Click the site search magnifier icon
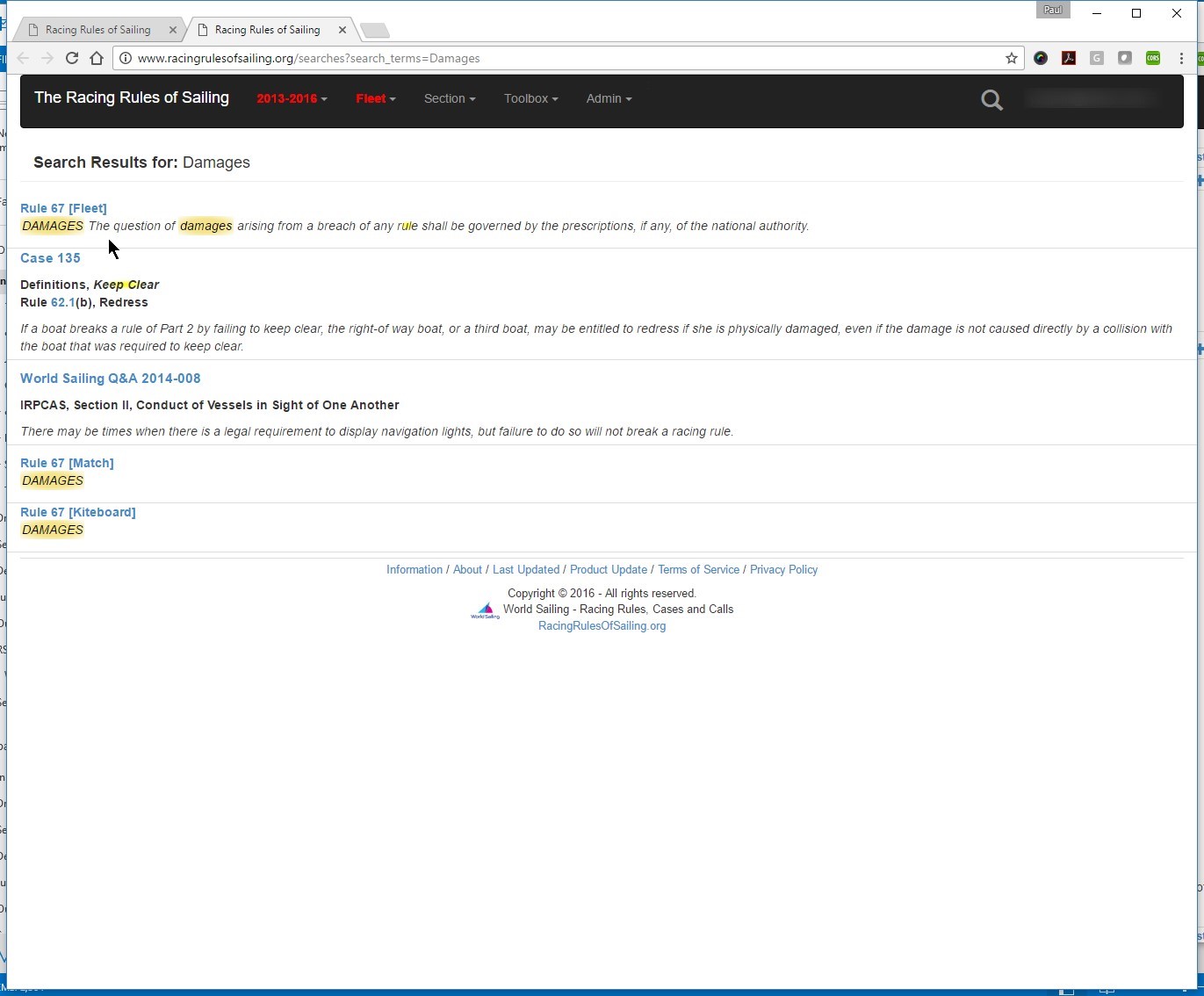Image resolution: width=1204 pixels, height=996 pixels. click(x=992, y=99)
